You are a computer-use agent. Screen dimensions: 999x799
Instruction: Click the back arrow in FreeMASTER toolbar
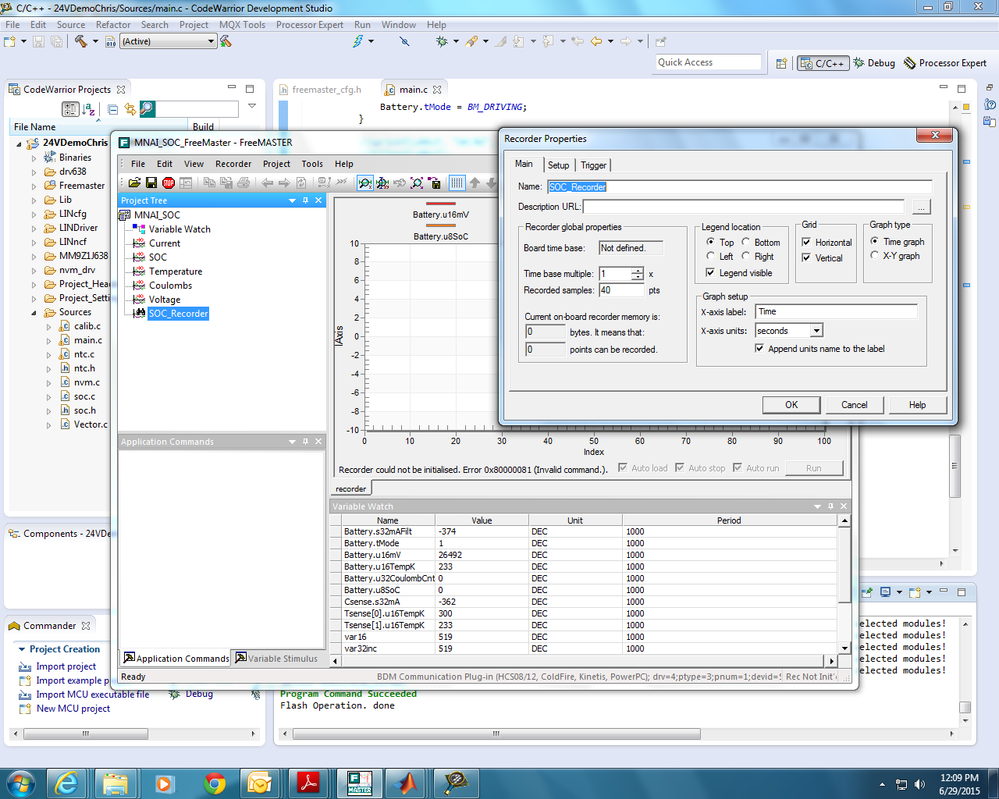(268, 183)
